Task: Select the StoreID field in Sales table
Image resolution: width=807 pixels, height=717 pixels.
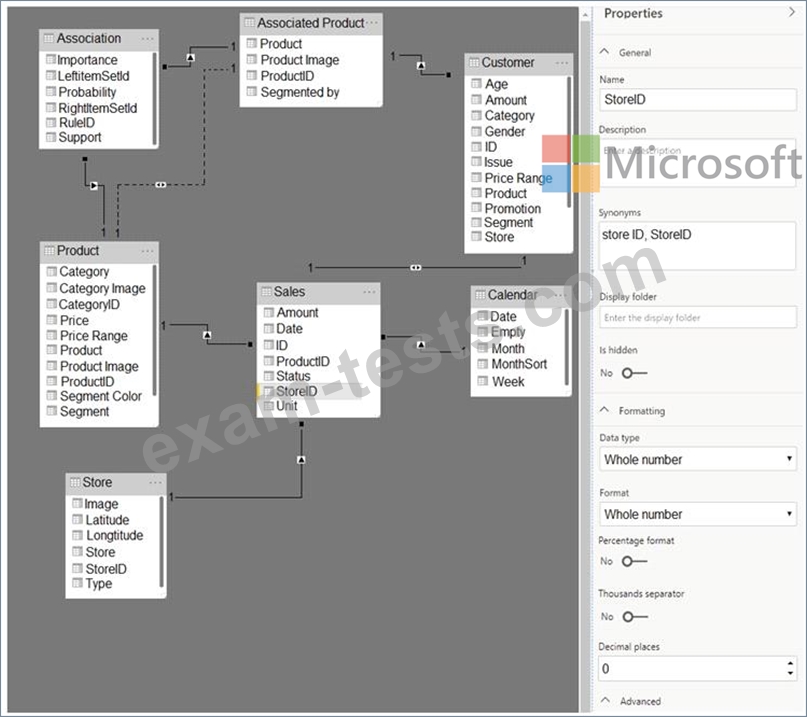Action: (x=297, y=392)
